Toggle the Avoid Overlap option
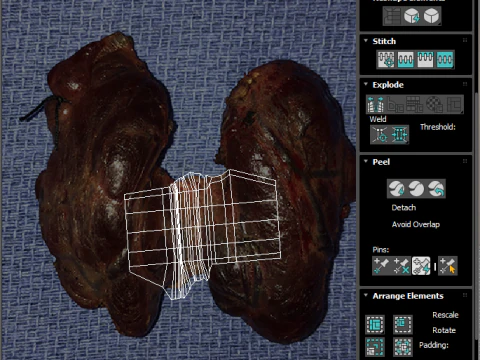Screen dimensions: 480x360 coord(416,224)
